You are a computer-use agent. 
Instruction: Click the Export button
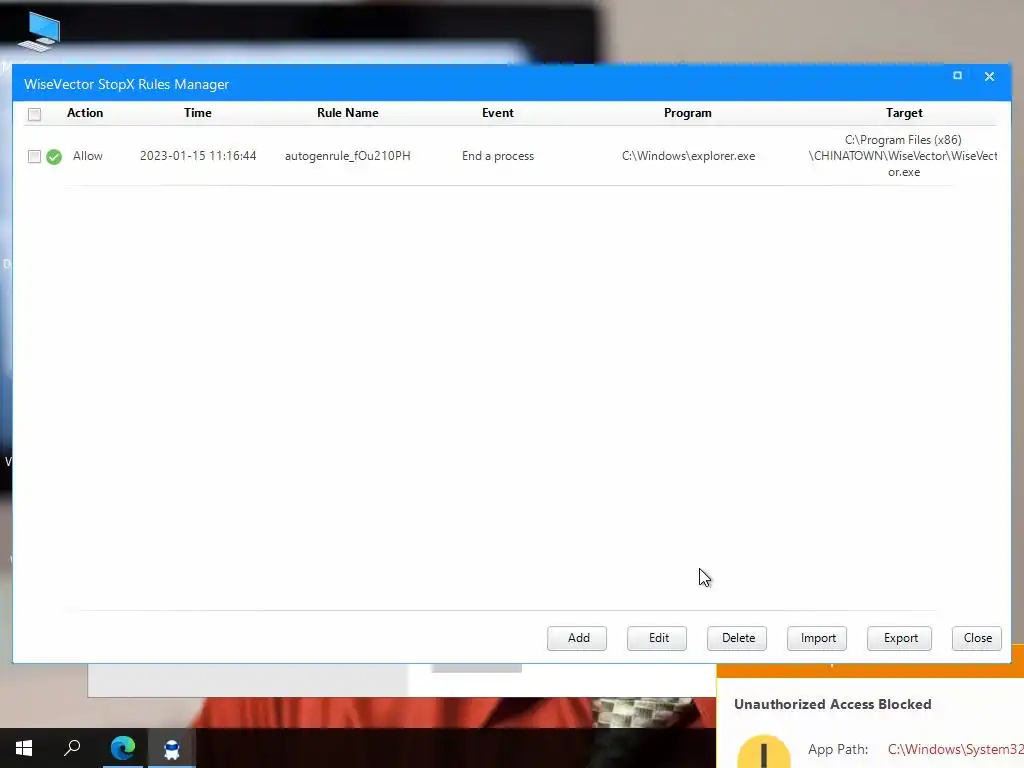tap(900, 638)
